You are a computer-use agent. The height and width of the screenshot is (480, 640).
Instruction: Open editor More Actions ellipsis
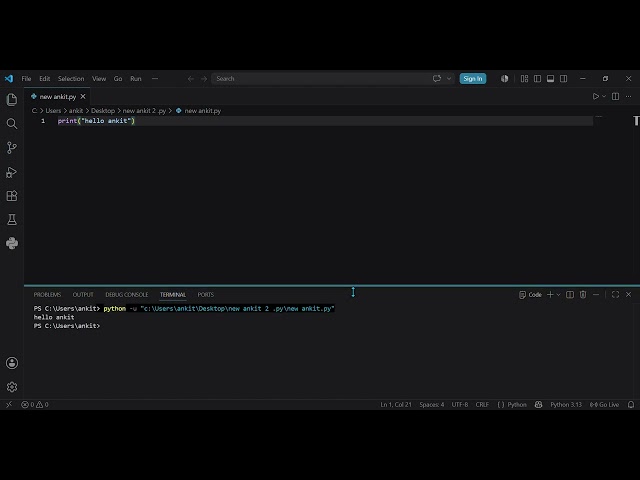point(629,96)
